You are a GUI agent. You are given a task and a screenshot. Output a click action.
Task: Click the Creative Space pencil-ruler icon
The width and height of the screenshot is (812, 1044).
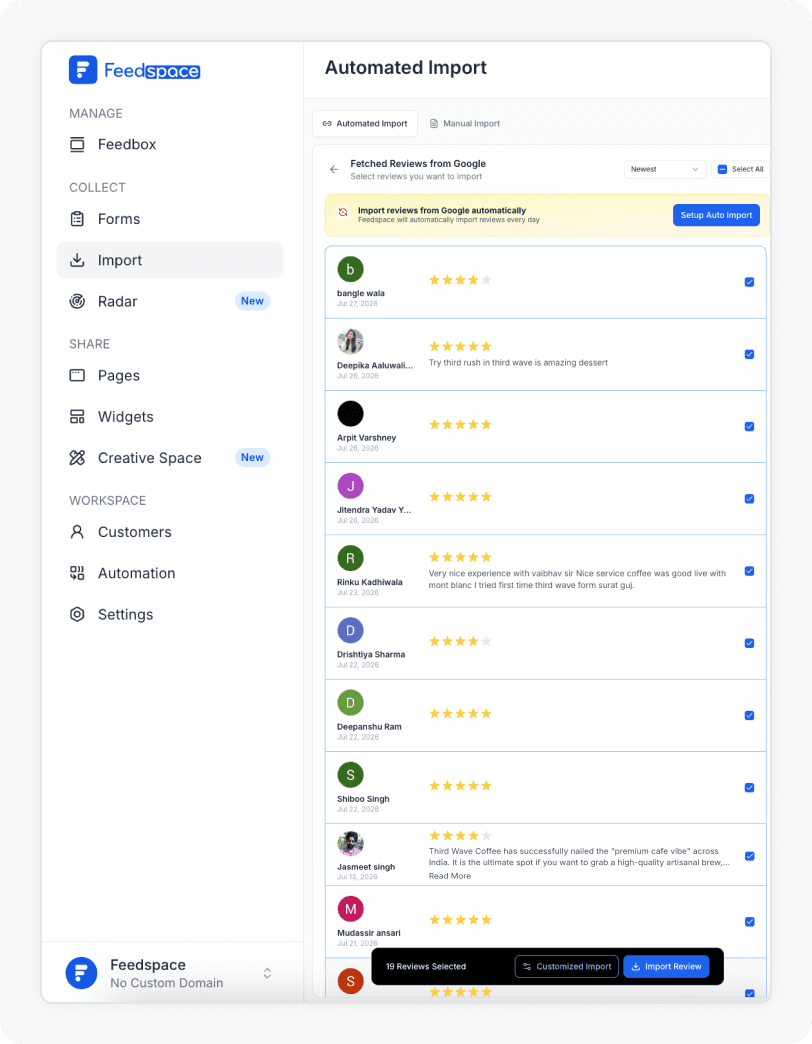77,458
